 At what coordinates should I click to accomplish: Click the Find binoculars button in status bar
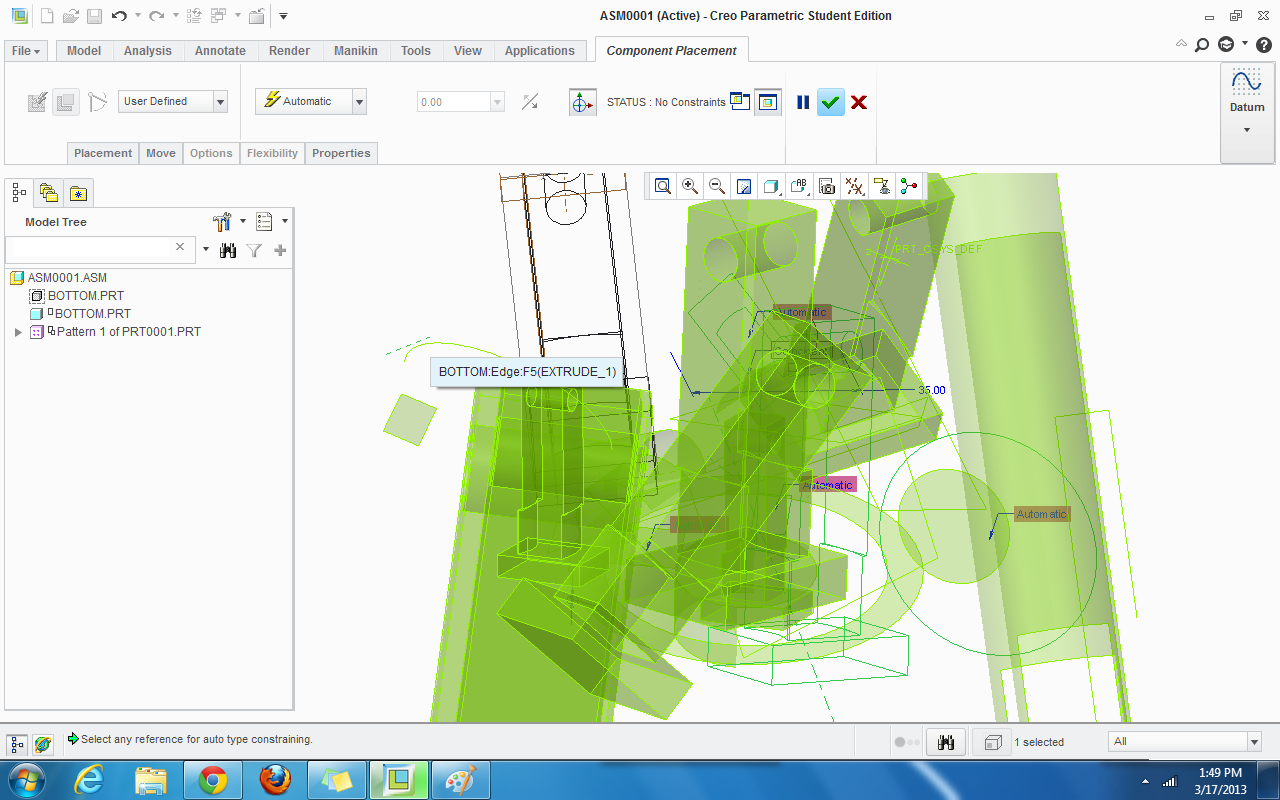[x=947, y=741]
